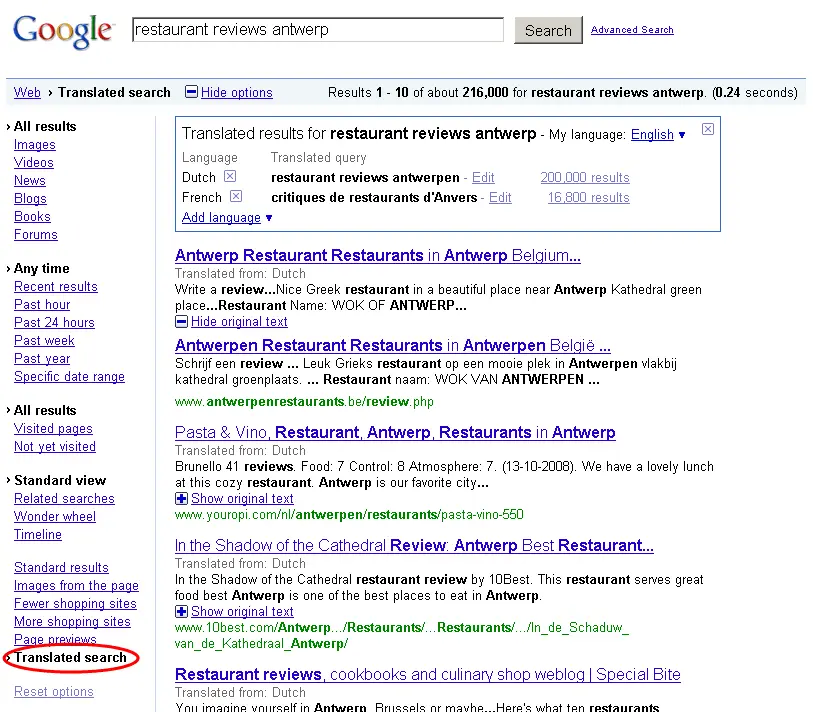Screen dimensions: 813x712
Task: Filter results by Forums
Action: point(36,234)
